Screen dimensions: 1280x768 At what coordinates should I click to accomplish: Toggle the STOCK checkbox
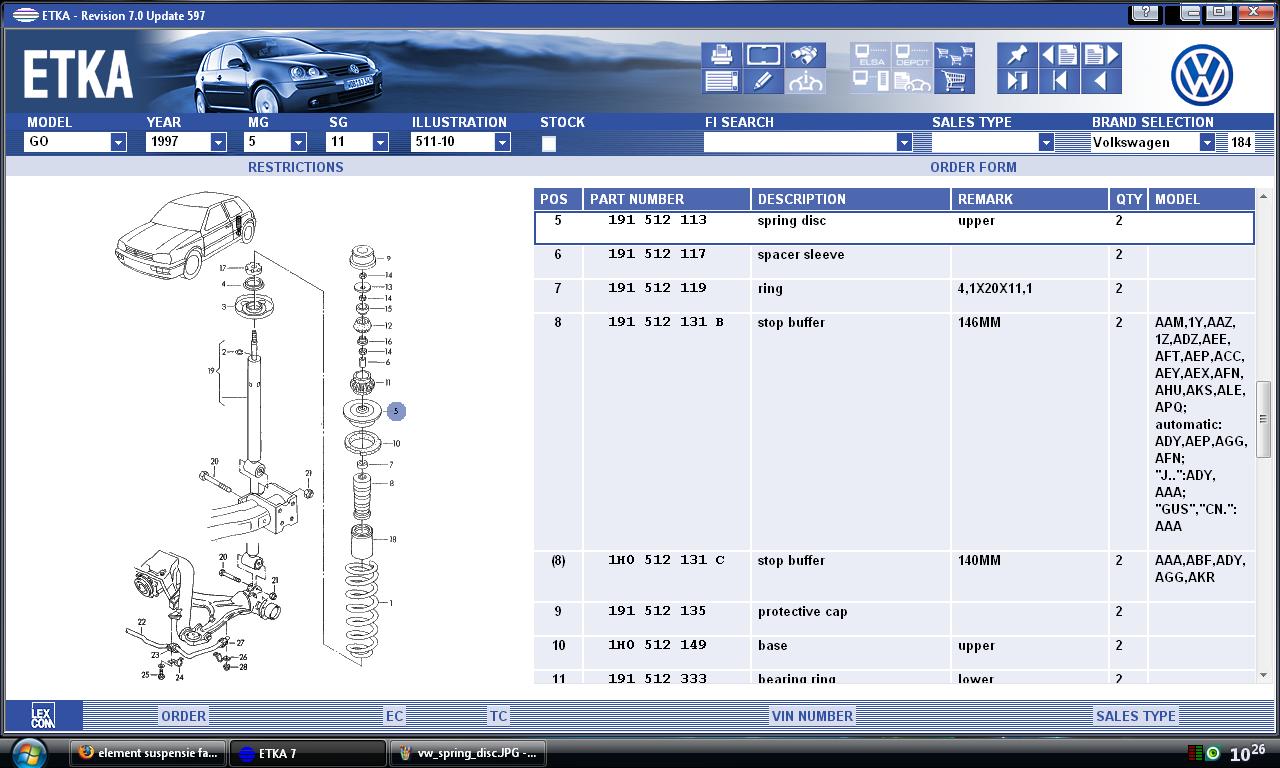pos(548,144)
